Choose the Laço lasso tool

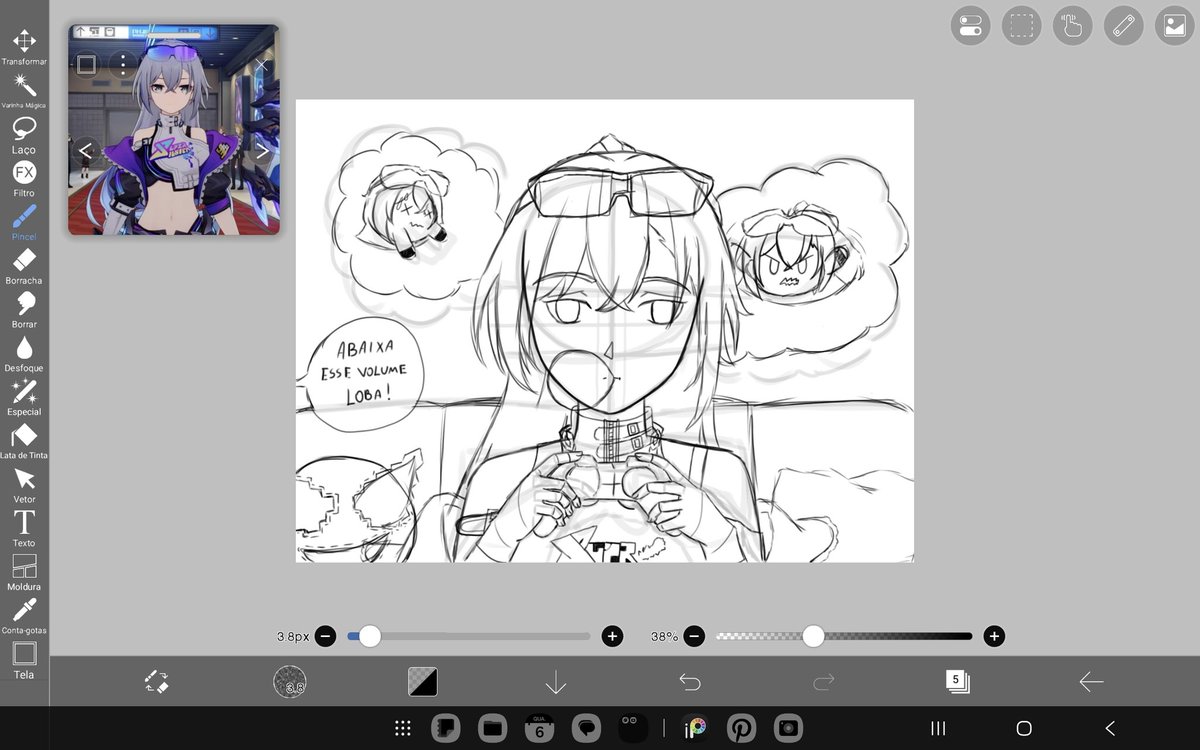pyautogui.click(x=24, y=135)
